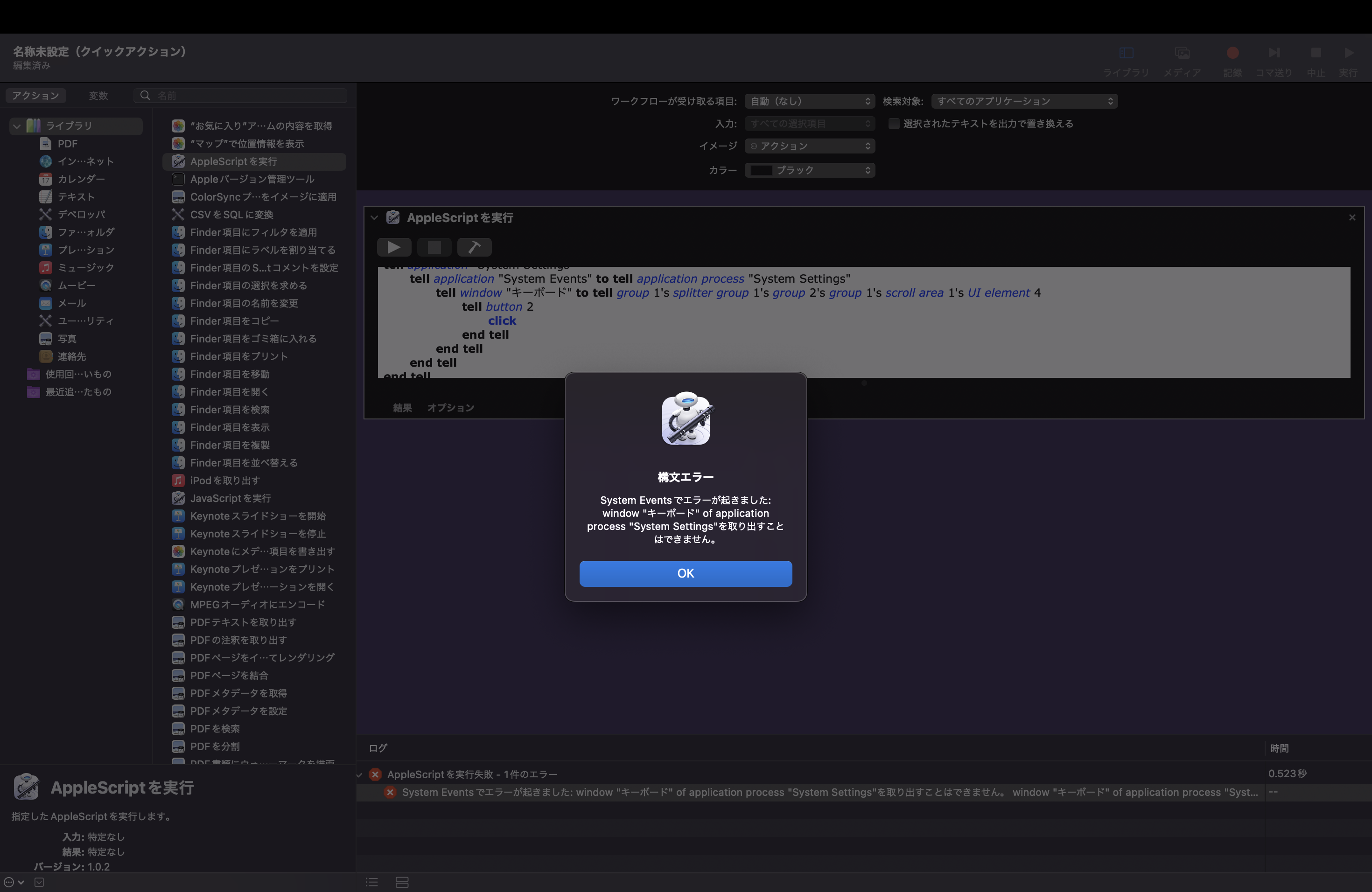Select AppleScriptを実行 in actions list
This screenshot has width=1372, height=892.
pos(233,161)
